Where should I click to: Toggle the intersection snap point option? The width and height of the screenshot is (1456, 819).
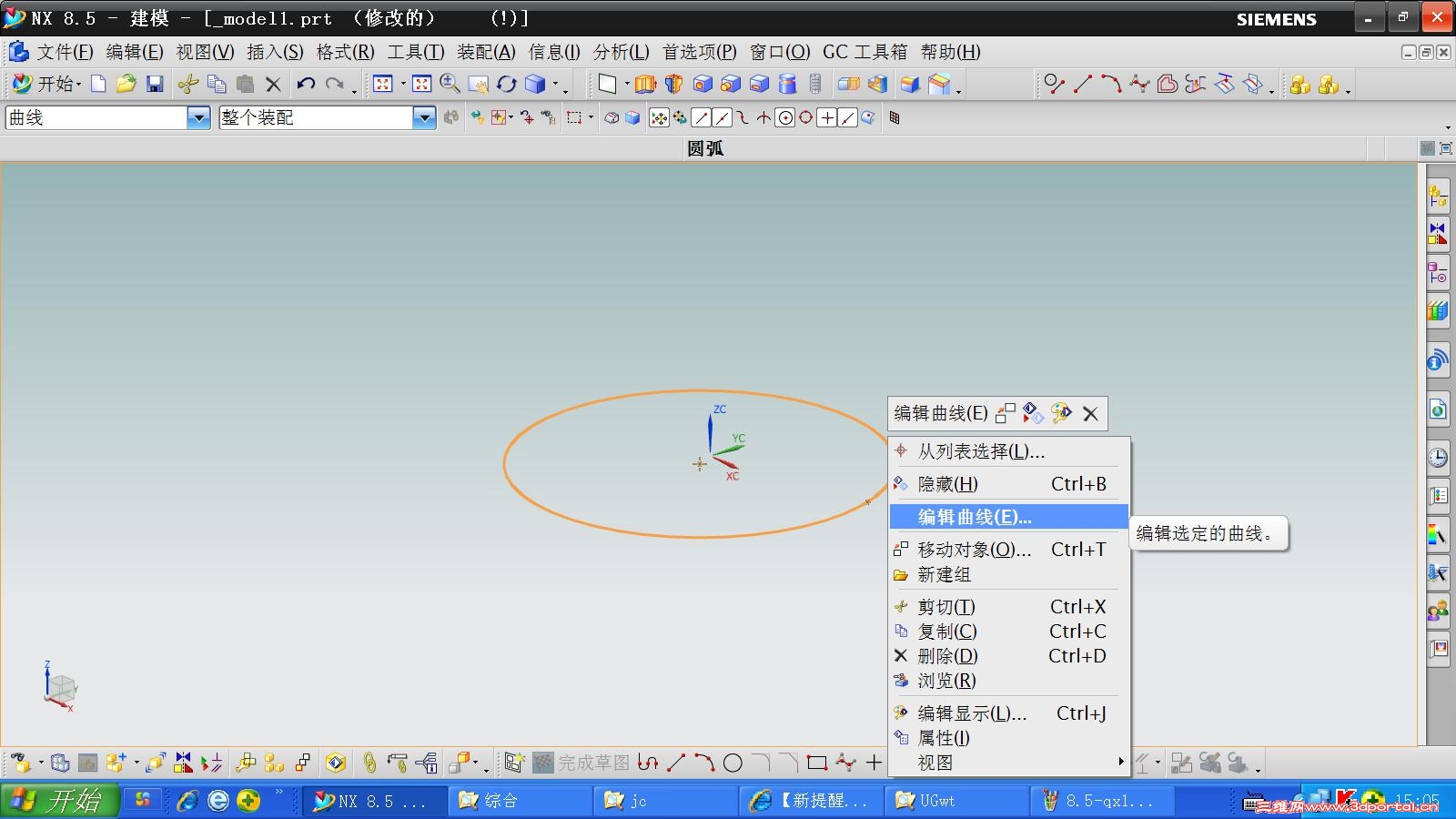point(763,117)
